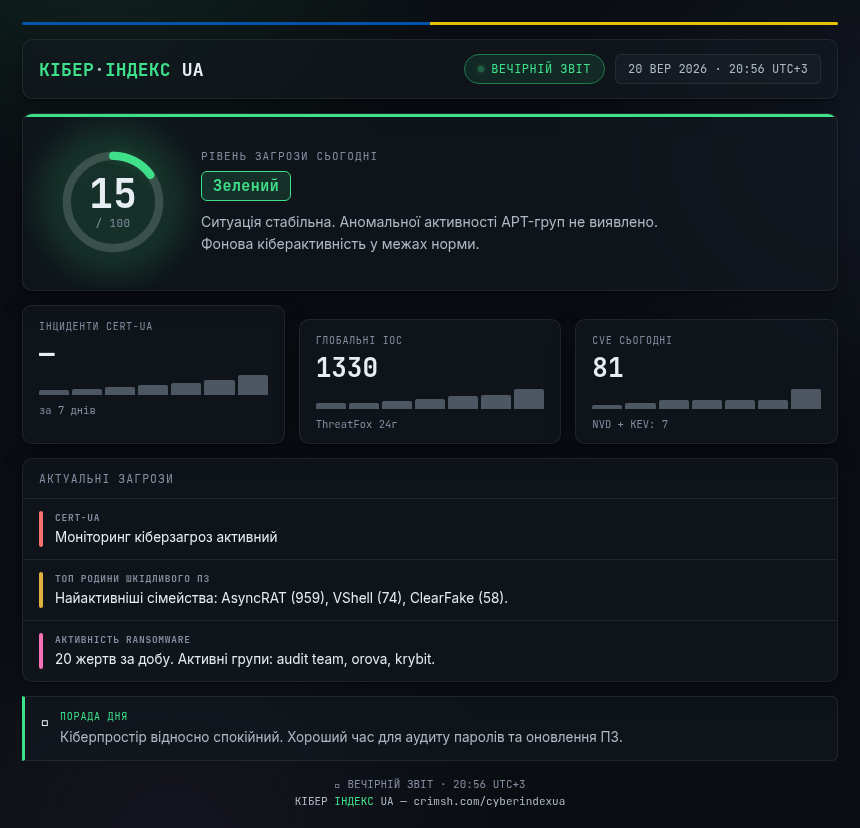Click the footer icon before ВЕЧІРНІЙ ЗВІТ

[337, 785]
